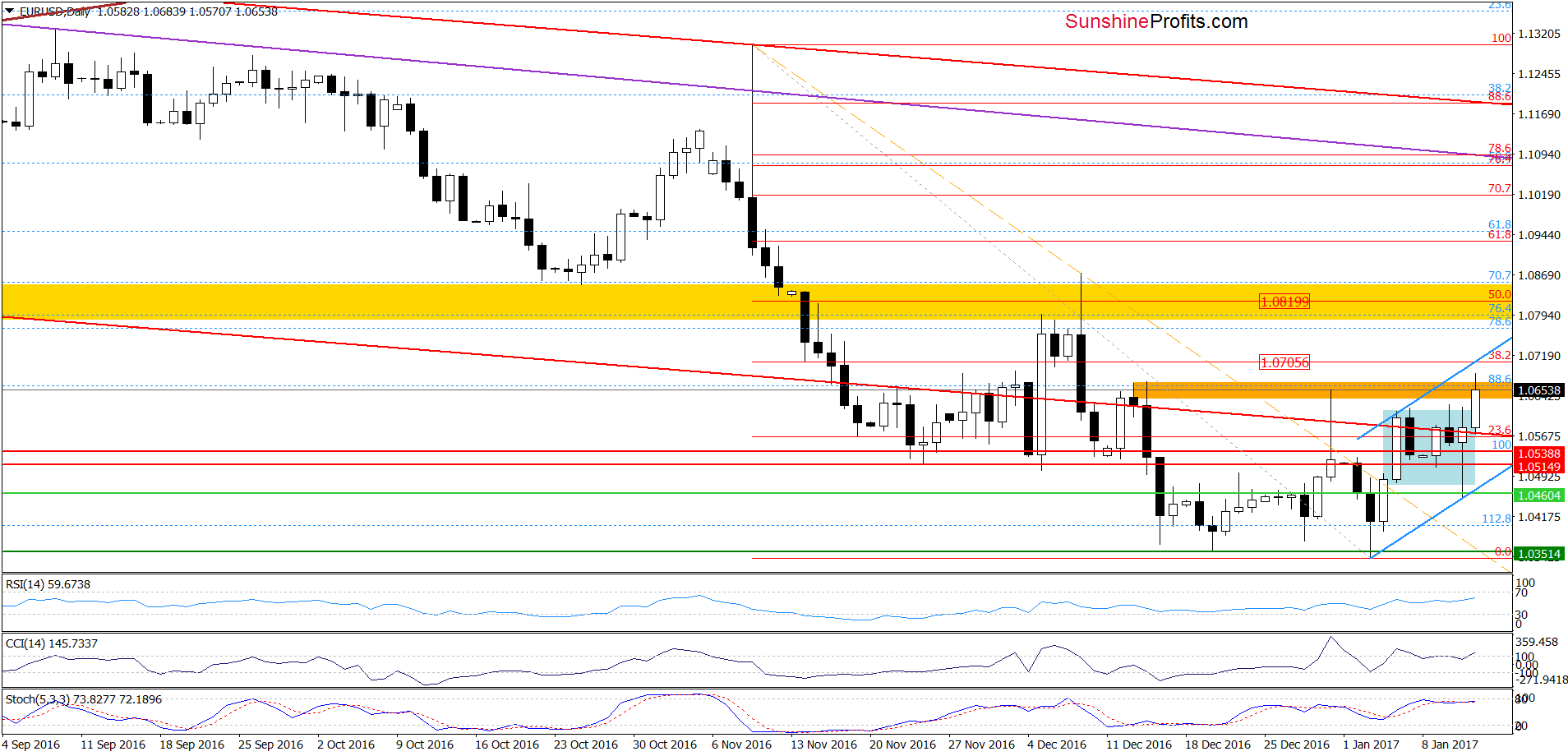
Task: Click the 11 Dec 2016 date label
Action: coord(1139,744)
